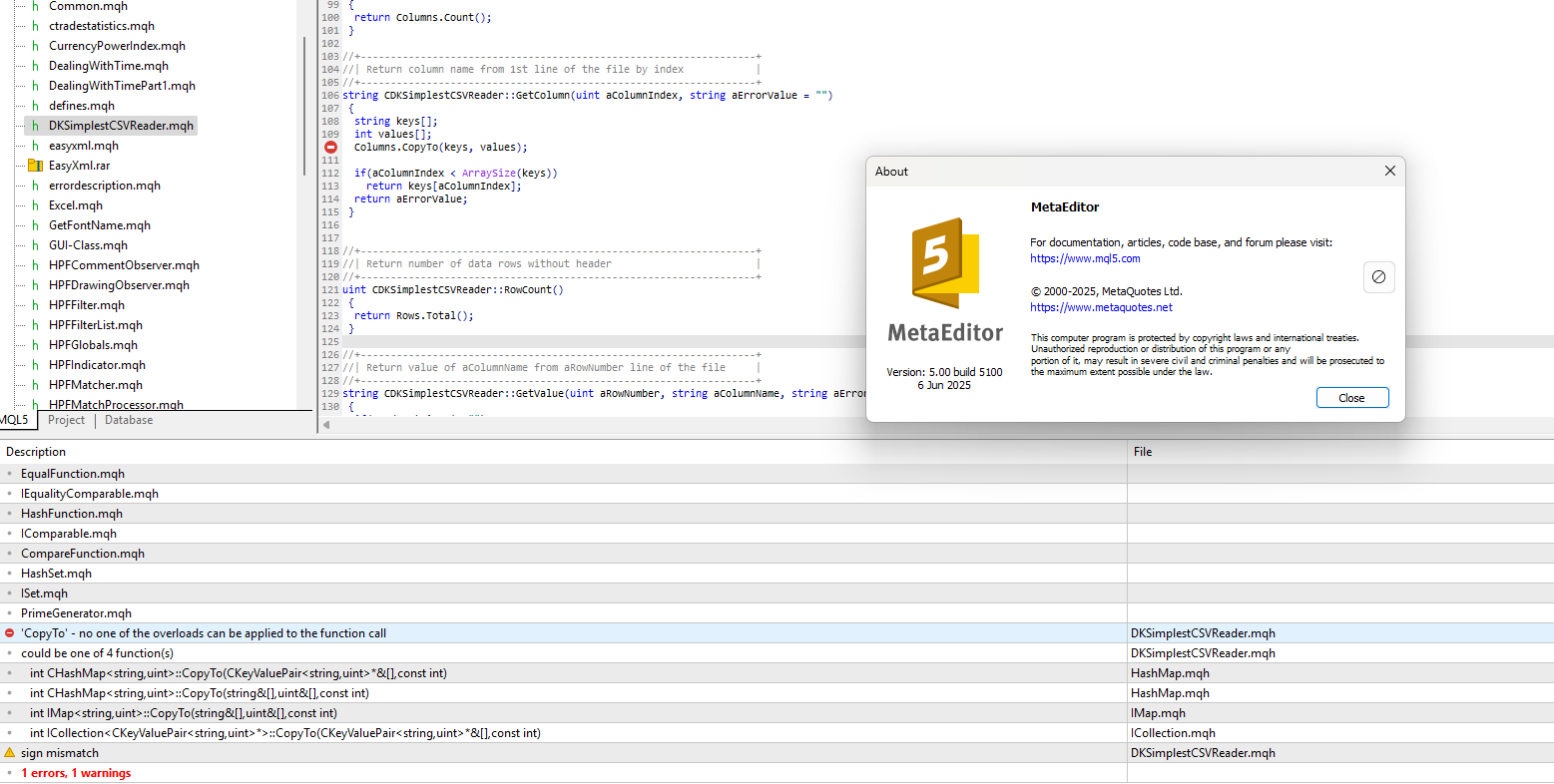Click the File column header
Viewport: 1554px width, 784px height.
click(x=1143, y=452)
